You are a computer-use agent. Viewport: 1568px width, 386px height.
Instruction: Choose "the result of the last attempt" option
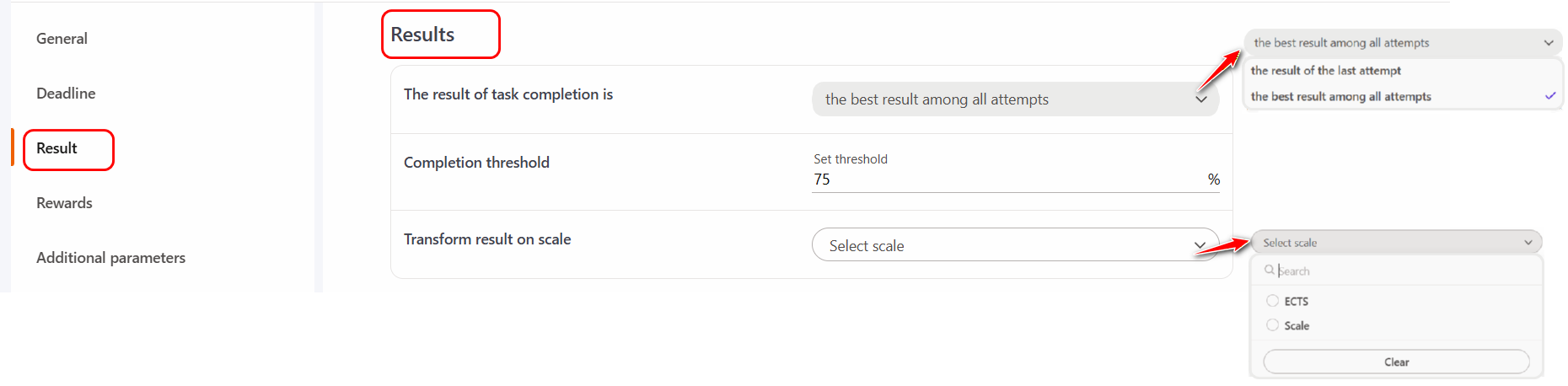tap(1325, 71)
